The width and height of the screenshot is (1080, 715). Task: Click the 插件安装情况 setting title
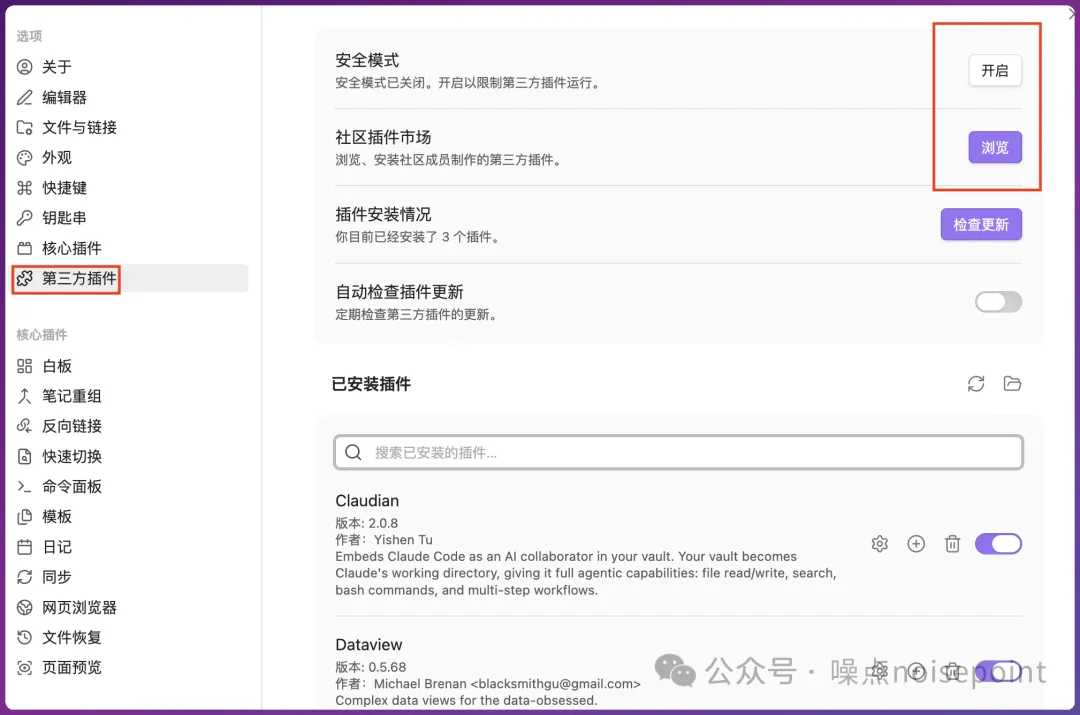(x=383, y=215)
